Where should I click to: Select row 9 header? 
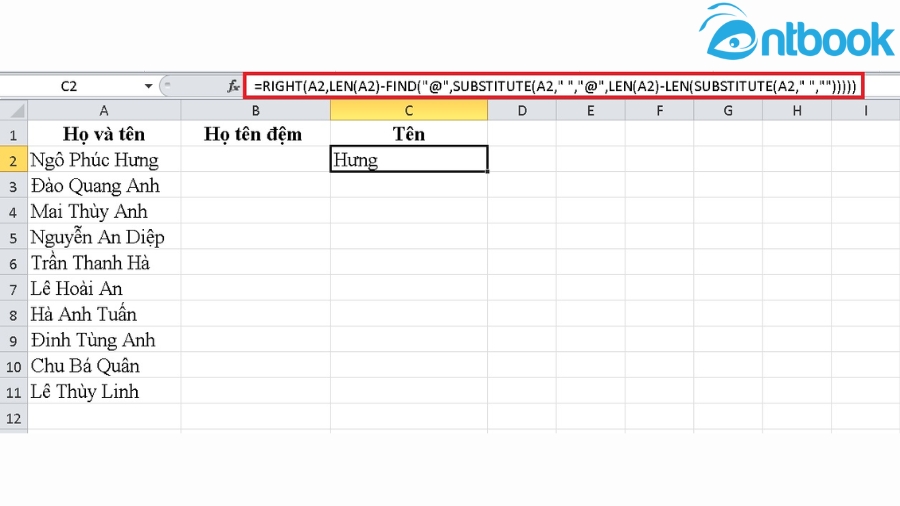click(14, 341)
